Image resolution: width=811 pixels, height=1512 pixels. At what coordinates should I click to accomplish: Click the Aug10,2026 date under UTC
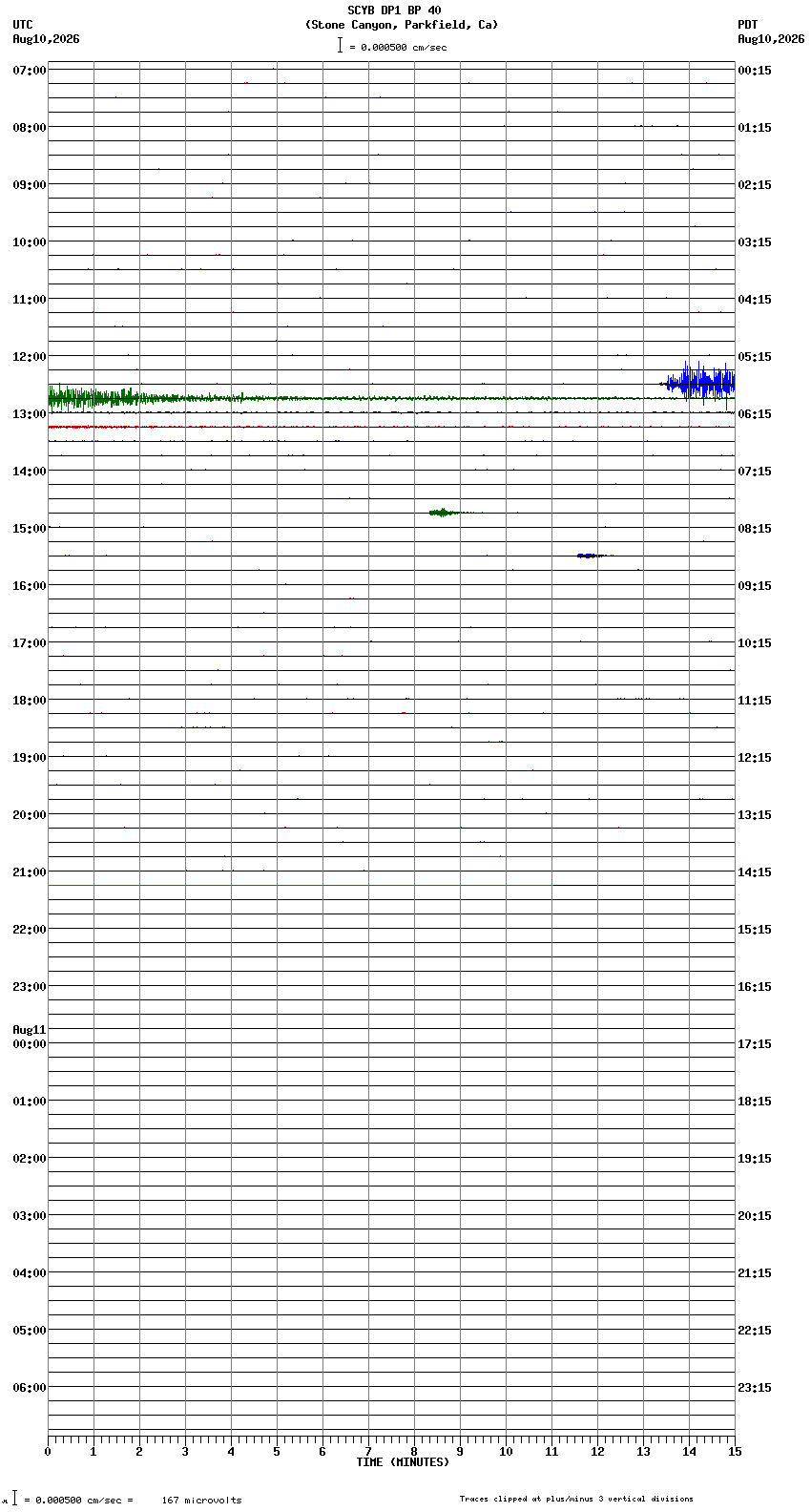coord(47,39)
